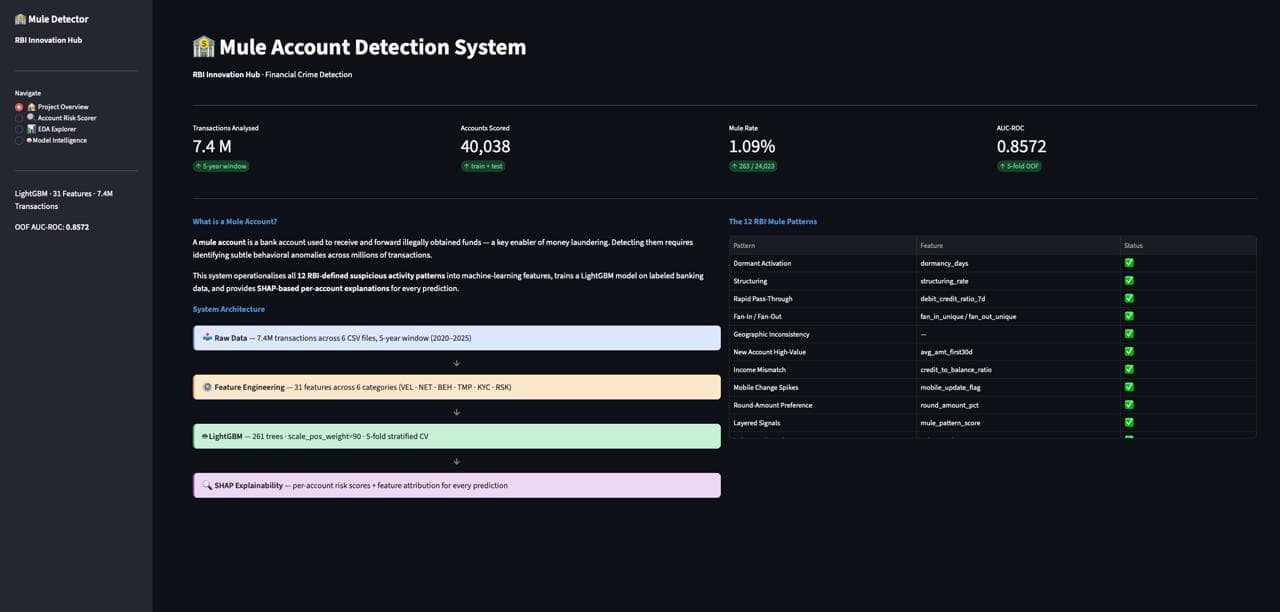Sort table by the Feature column header
Image resolution: width=1280 pixels, height=612 pixels.
click(1018, 245)
